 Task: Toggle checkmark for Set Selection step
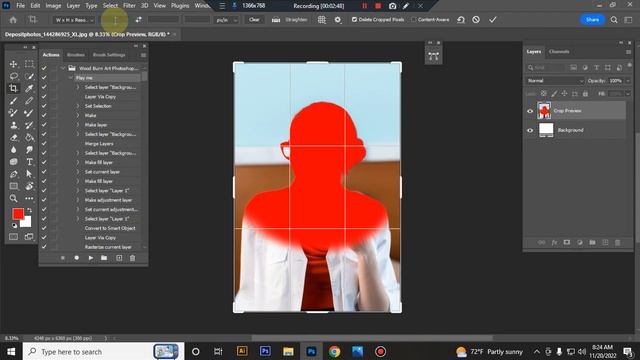tap(44, 106)
